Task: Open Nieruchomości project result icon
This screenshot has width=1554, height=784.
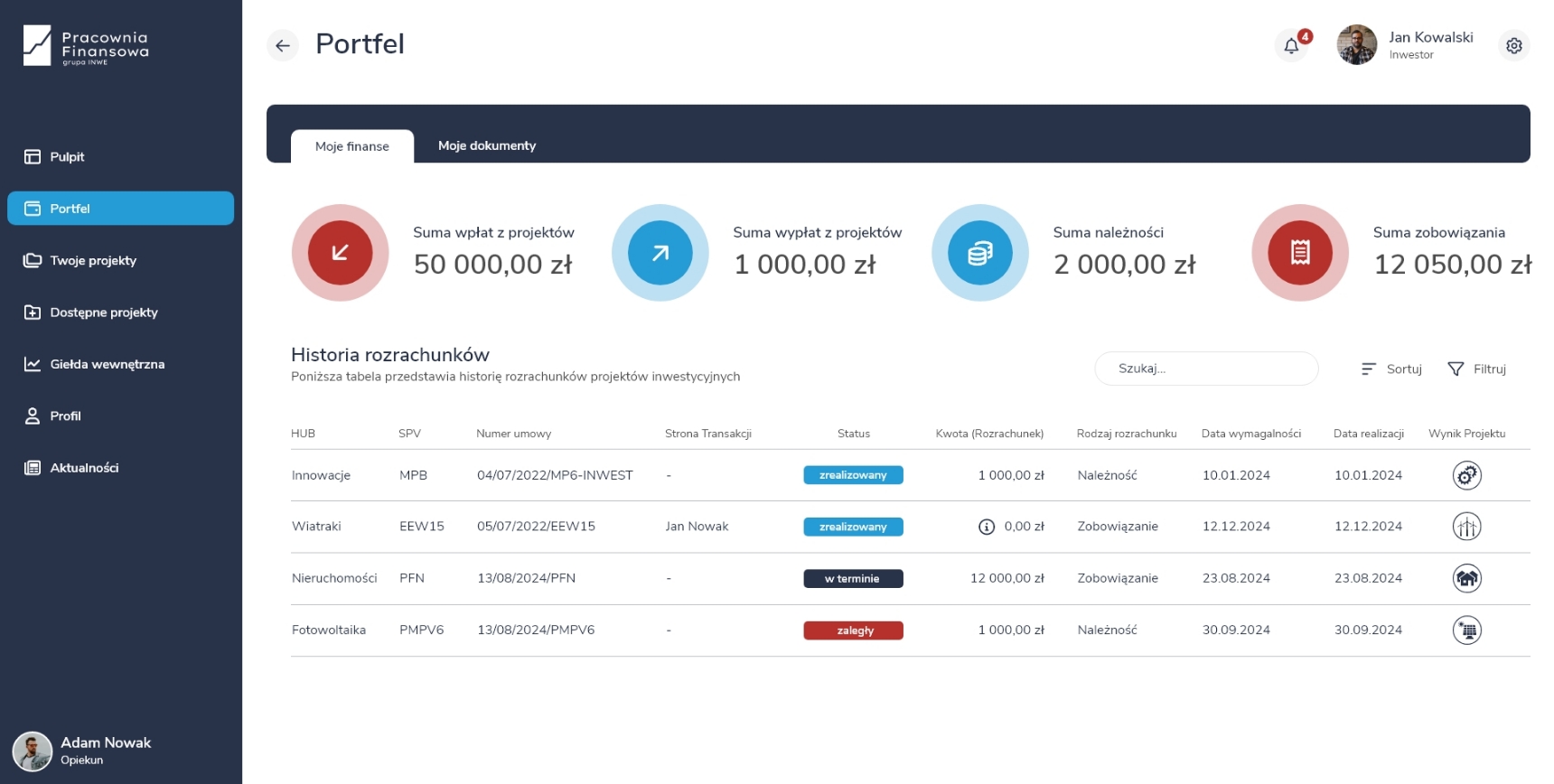Action: [x=1466, y=578]
